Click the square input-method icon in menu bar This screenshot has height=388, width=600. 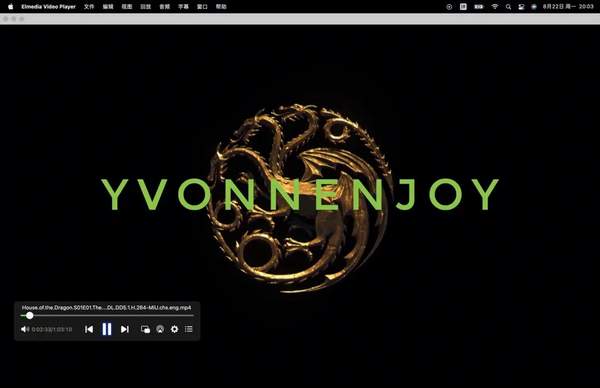463,7
